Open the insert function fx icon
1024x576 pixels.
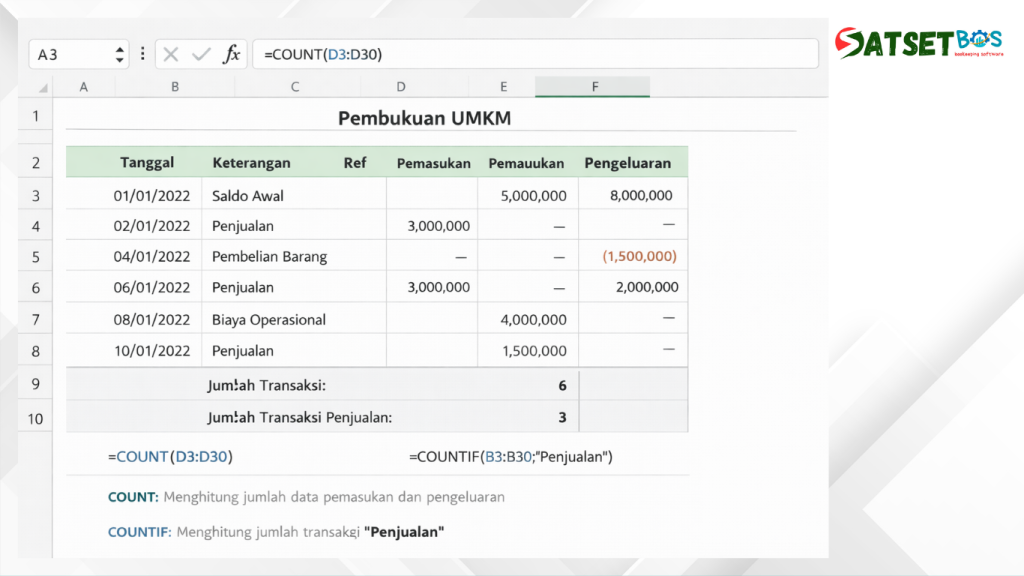(231, 54)
